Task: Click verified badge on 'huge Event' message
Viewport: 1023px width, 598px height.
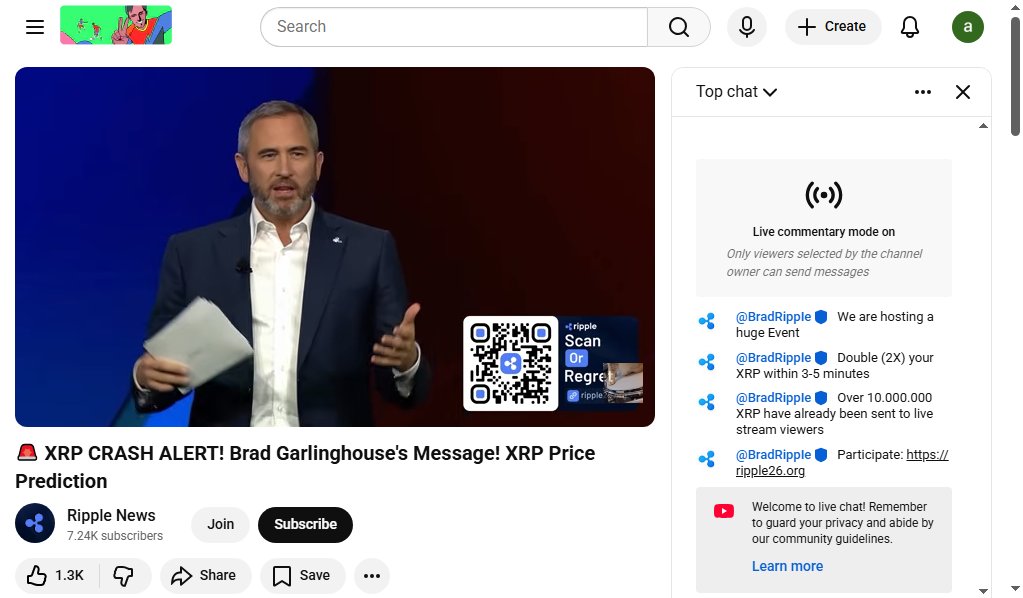Action: pyautogui.click(x=821, y=317)
